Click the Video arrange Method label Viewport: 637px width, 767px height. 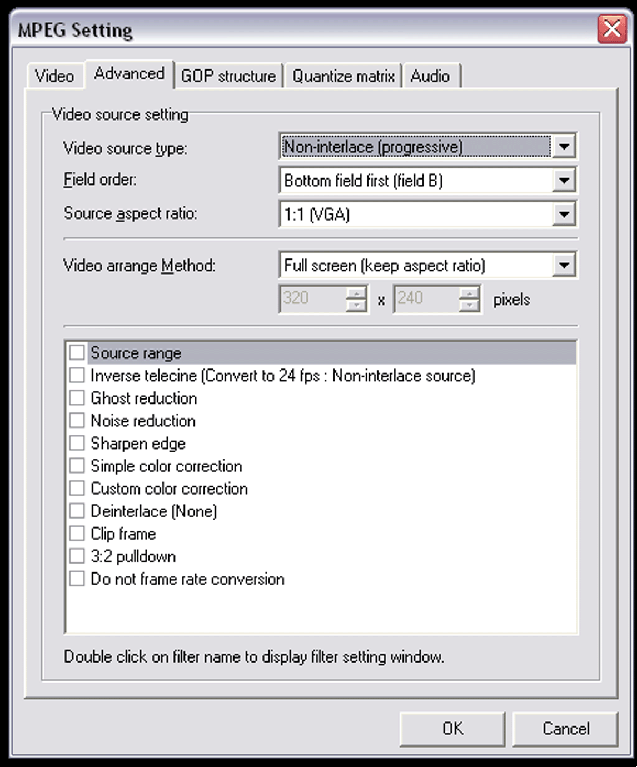pos(139,266)
